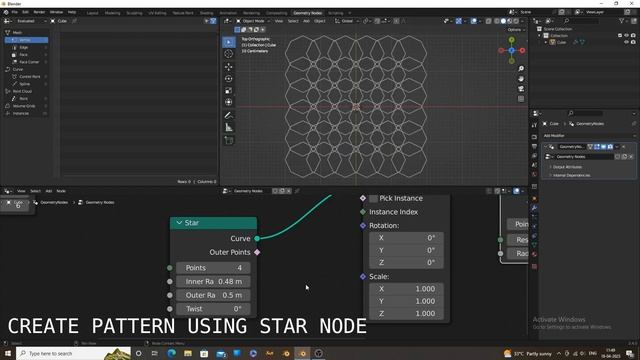Hide Collection in viewport via eye icon

coord(627,36)
